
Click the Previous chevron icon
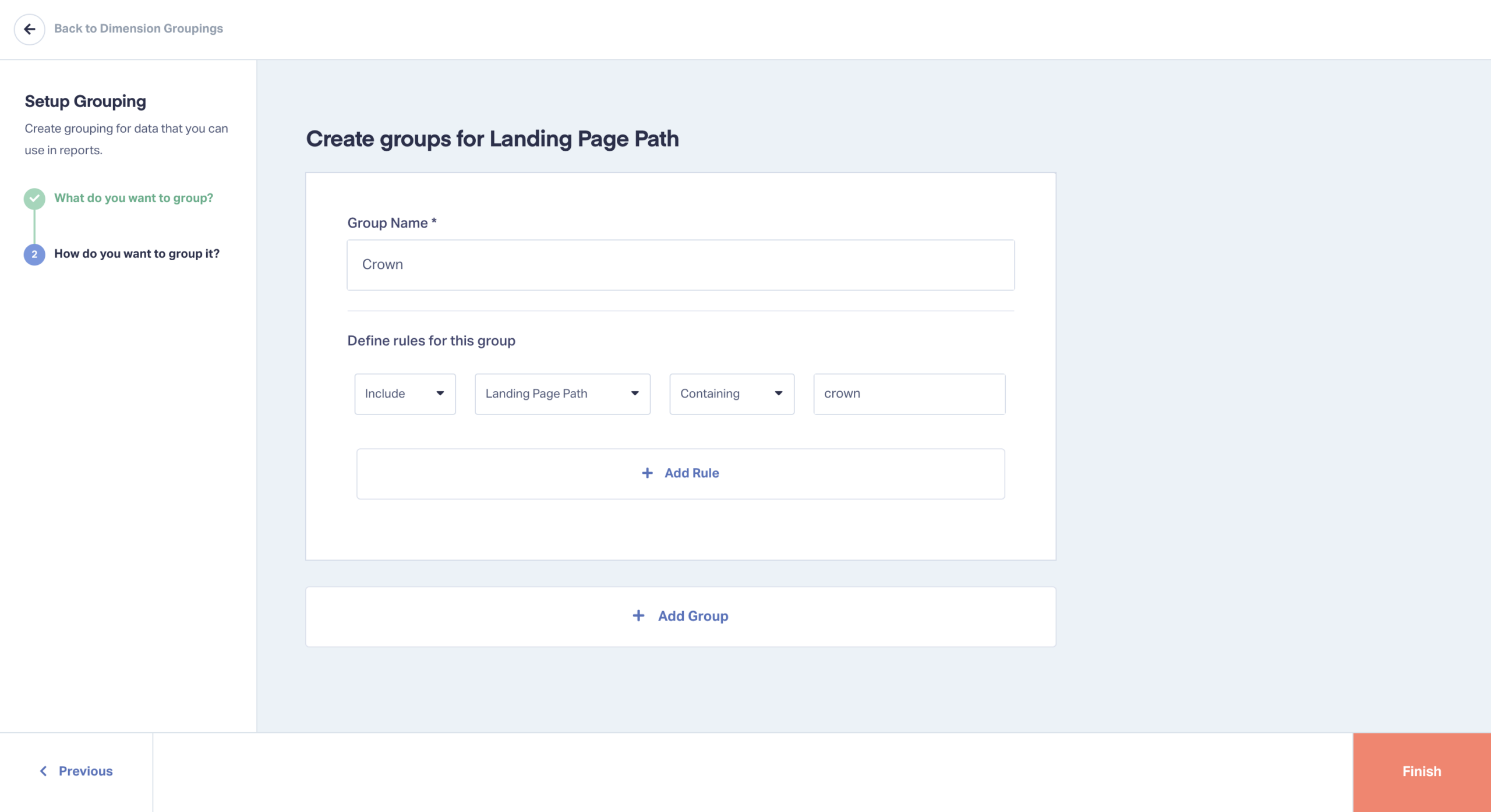pyautogui.click(x=43, y=771)
